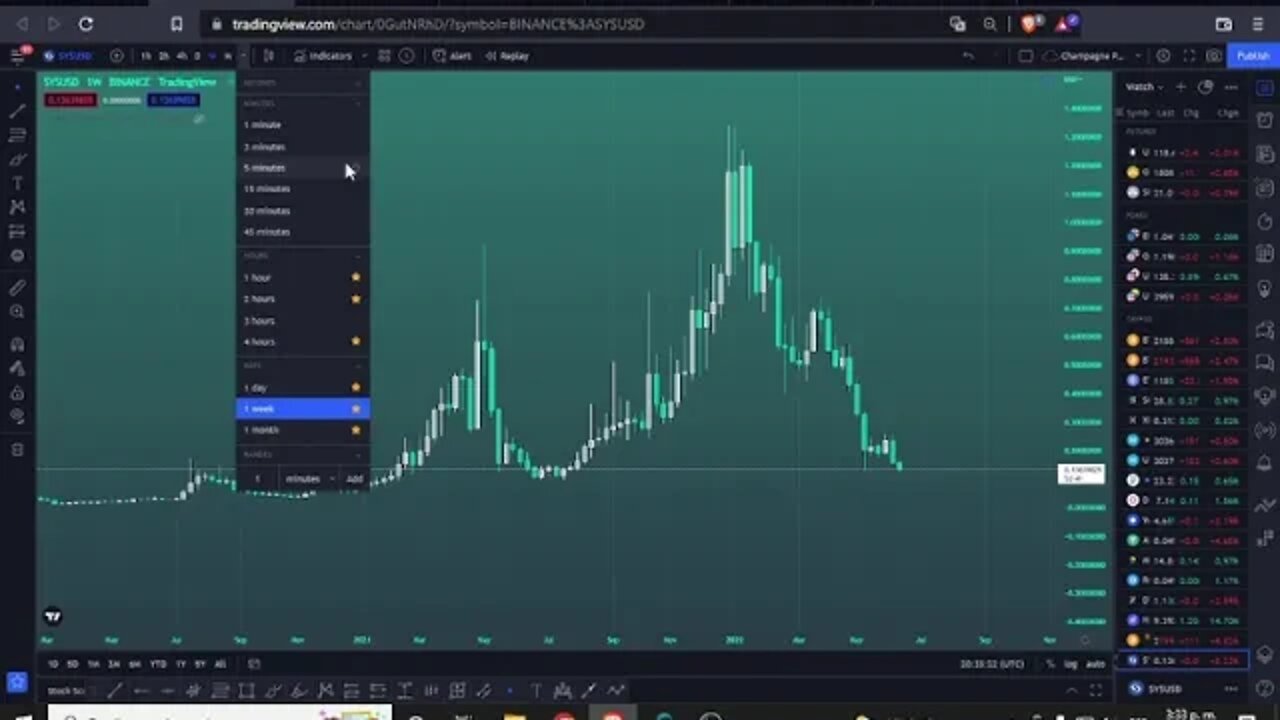Choose 1 day interval from the list
This screenshot has height=720, width=1280.
[303, 388]
